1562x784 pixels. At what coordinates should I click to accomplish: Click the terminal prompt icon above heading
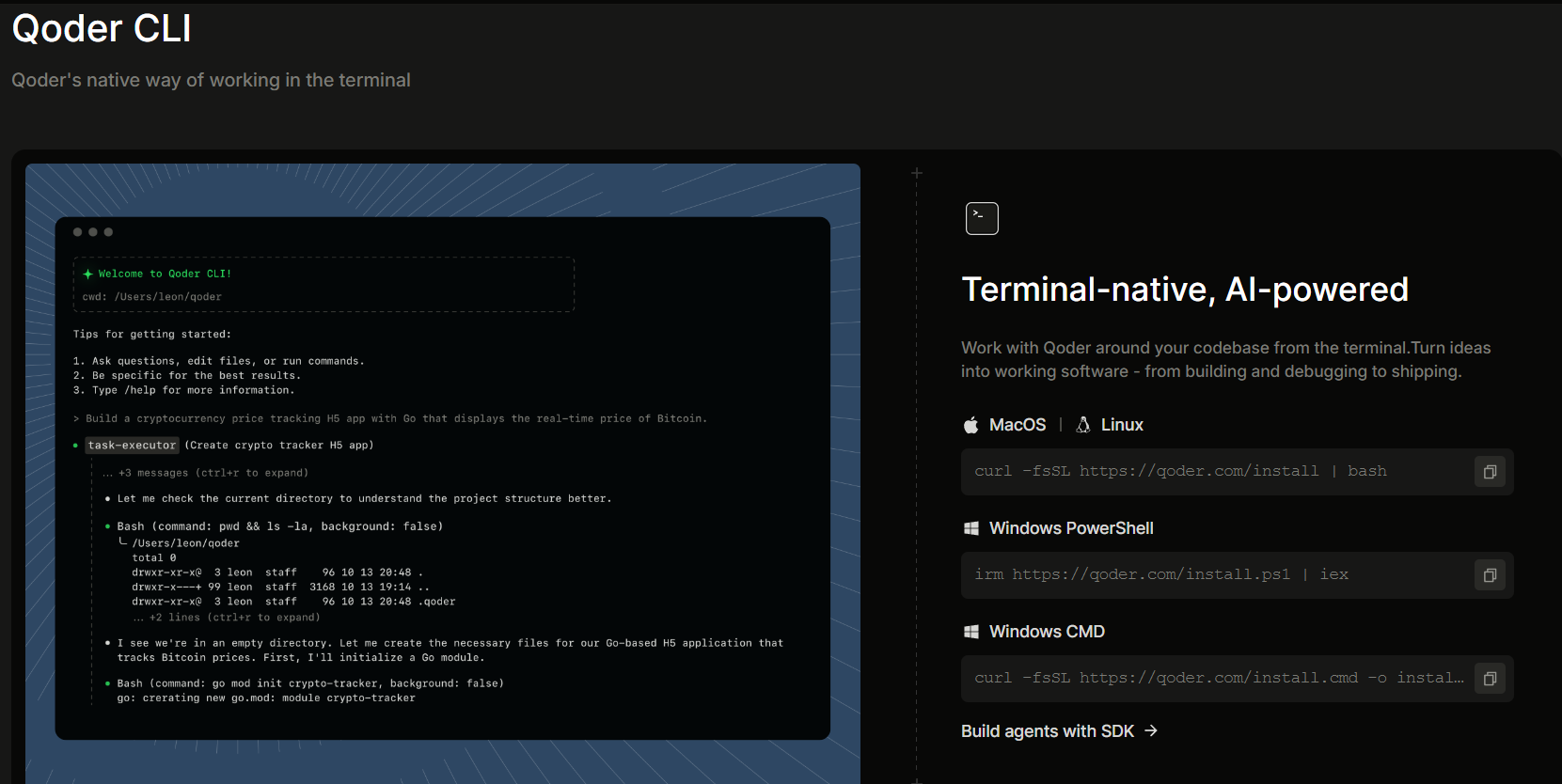click(x=982, y=218)
